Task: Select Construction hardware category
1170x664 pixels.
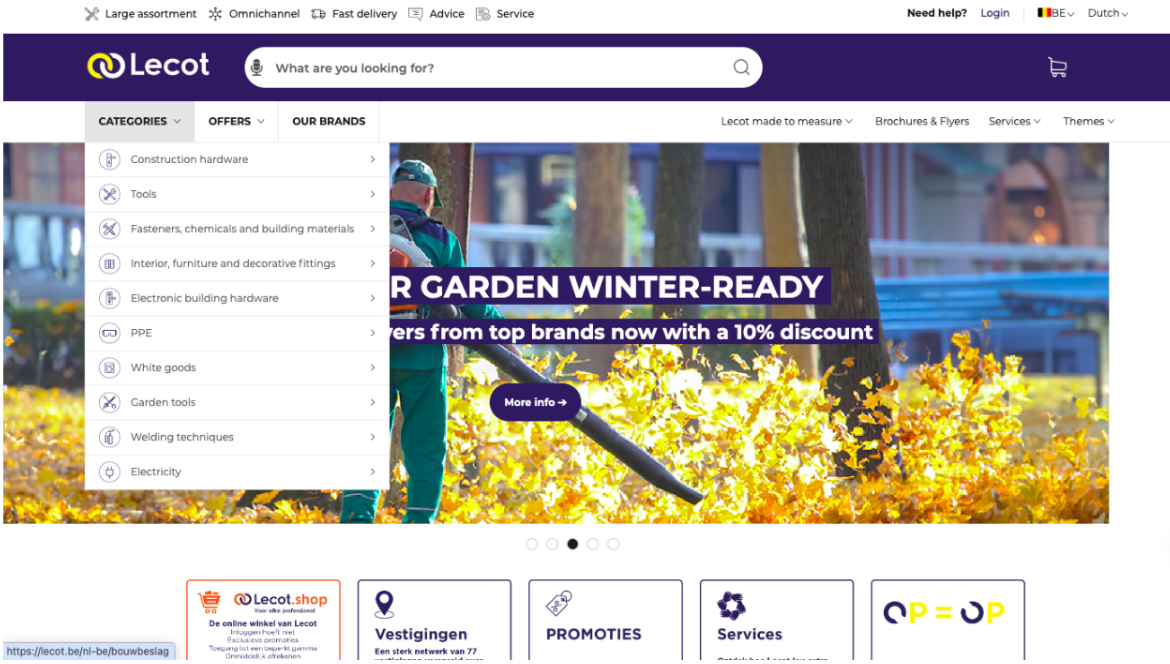Action: coord(237,160)
